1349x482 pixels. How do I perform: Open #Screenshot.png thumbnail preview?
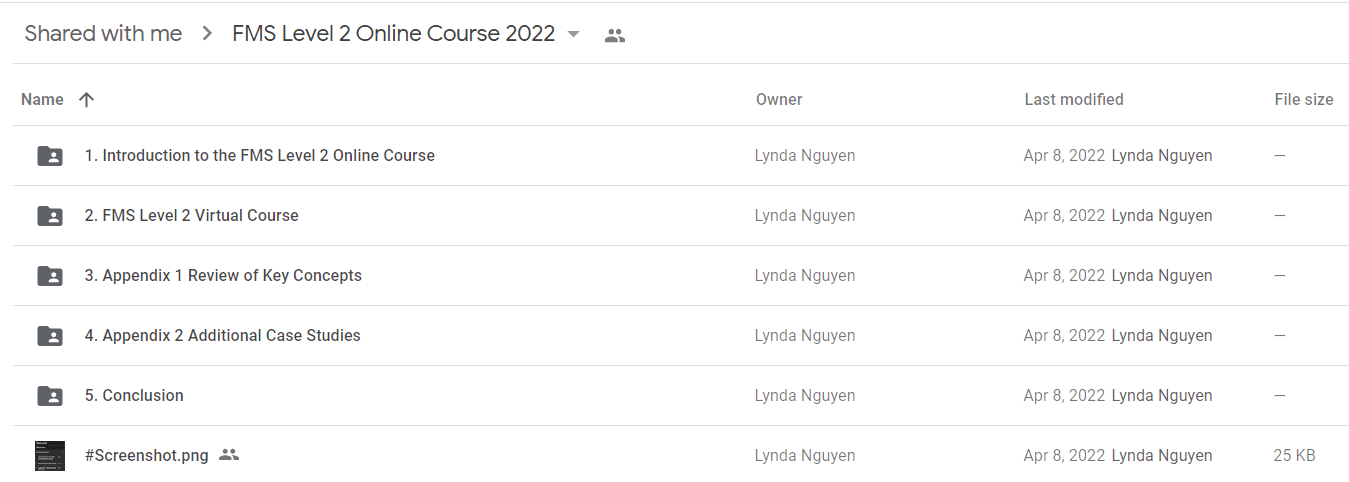click(50, 456)
